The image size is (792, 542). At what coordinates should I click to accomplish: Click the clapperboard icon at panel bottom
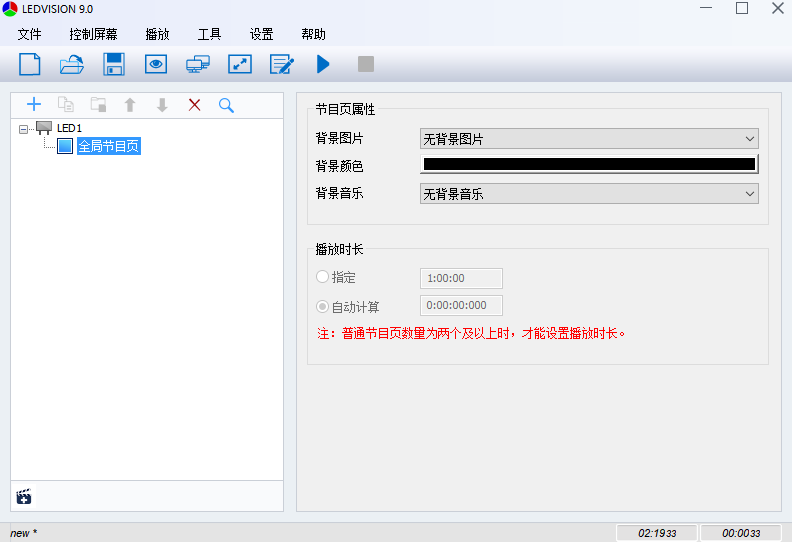[x=24, y=496]
